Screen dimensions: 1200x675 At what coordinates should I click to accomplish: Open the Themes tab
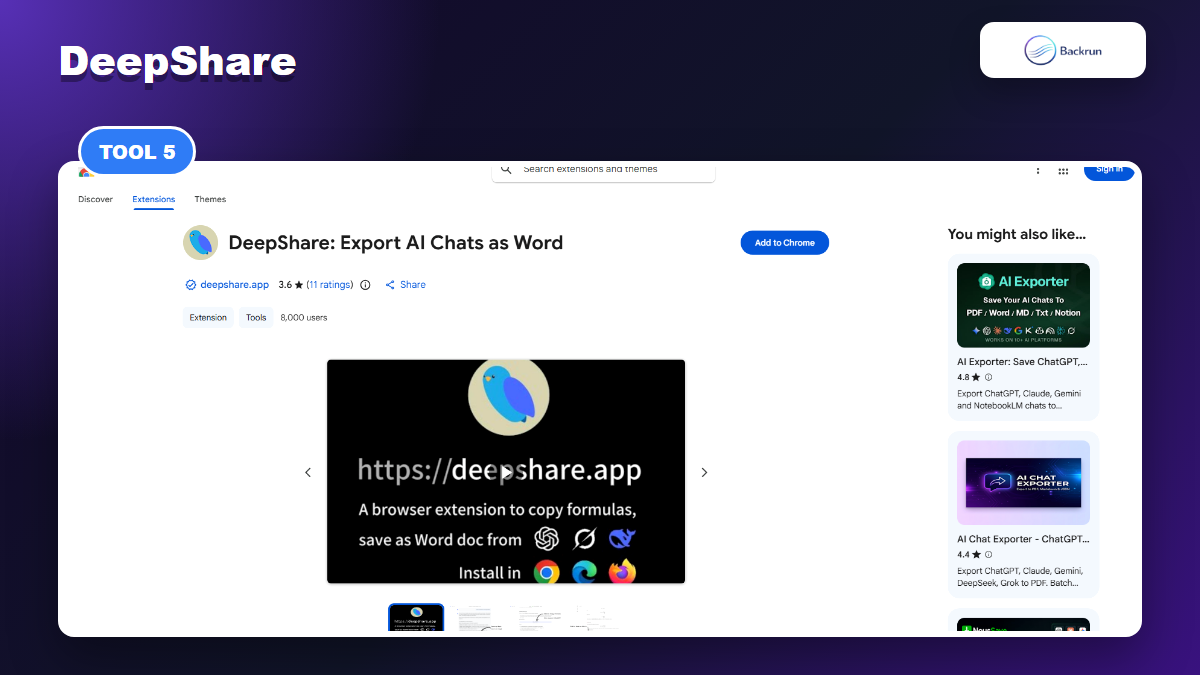(x=210, y=199)
